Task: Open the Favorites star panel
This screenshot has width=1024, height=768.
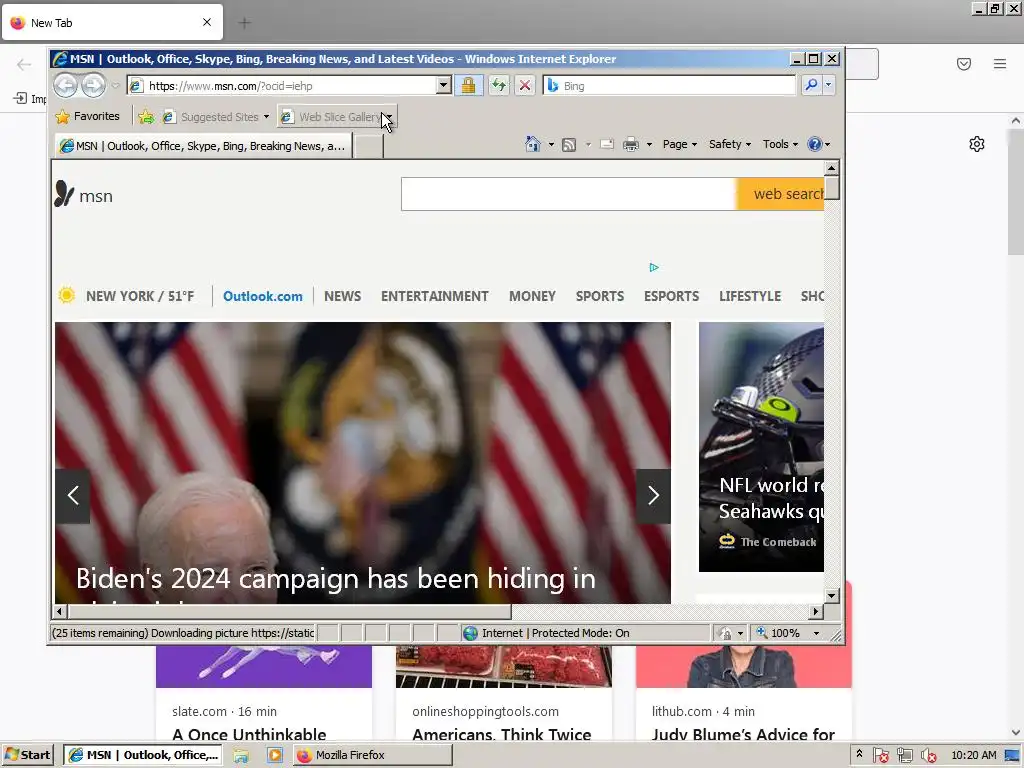Action: click(88, 116)
